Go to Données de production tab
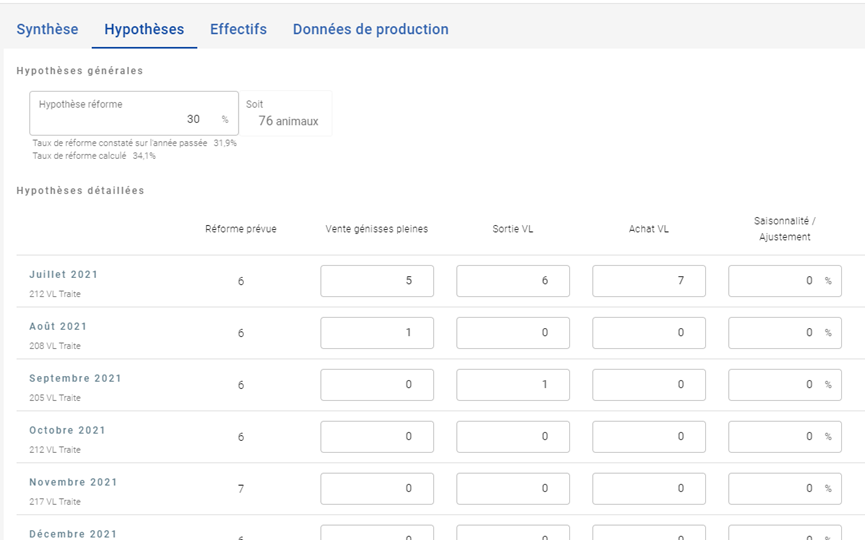 coord(371,29)
